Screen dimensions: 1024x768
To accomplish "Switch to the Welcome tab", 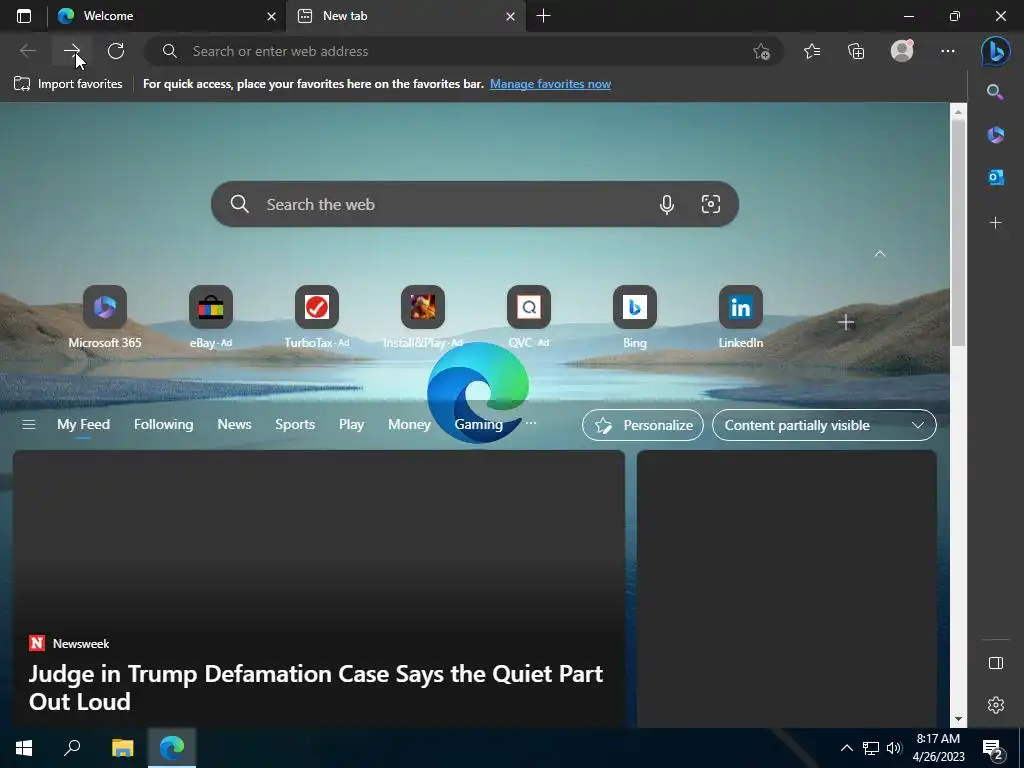I will (x=166, y=16).
